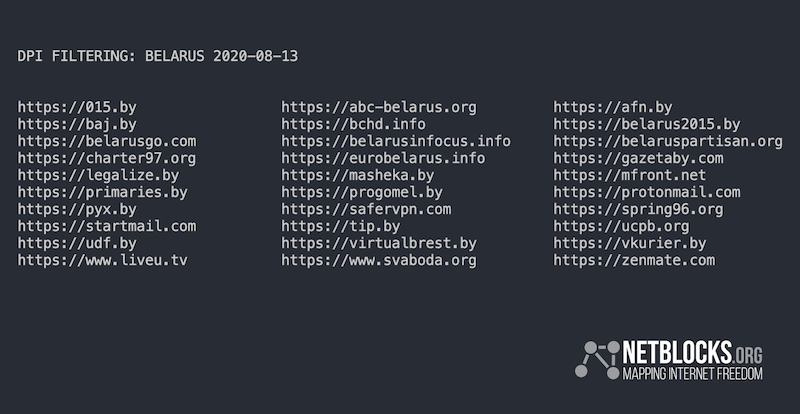This screenshot has width=800, height=414.
Task: Select the https://eurobelarus.info URL
Action: pos(383,158)
